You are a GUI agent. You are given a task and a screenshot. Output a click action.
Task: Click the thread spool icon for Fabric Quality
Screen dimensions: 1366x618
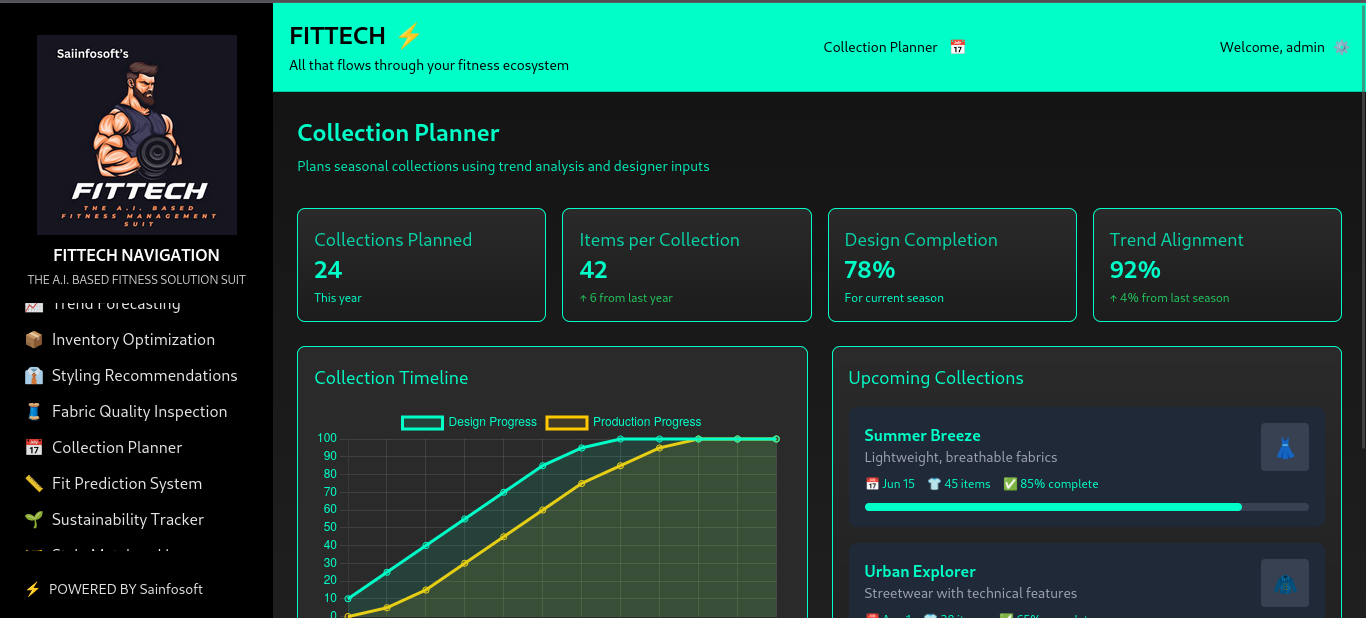pyautogui.click(x=34, y=412)
